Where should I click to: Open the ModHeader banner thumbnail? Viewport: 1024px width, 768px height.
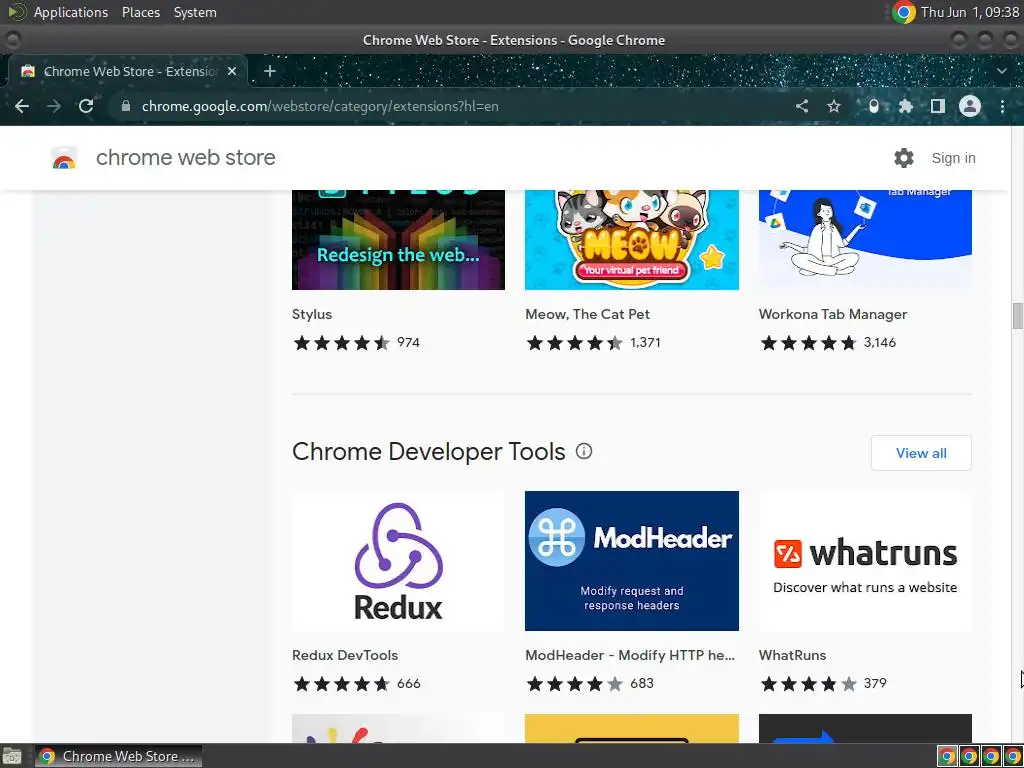pos(632,561)
